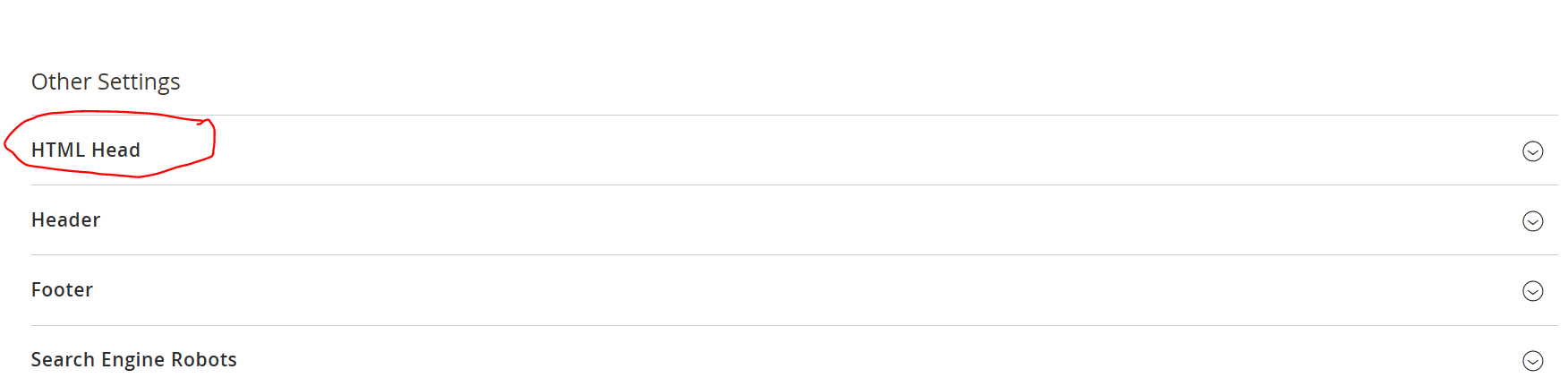This screenshot has width=1568, height=378.
Task: Select the HTML Head accordion title
Action: tap(86, 150)
